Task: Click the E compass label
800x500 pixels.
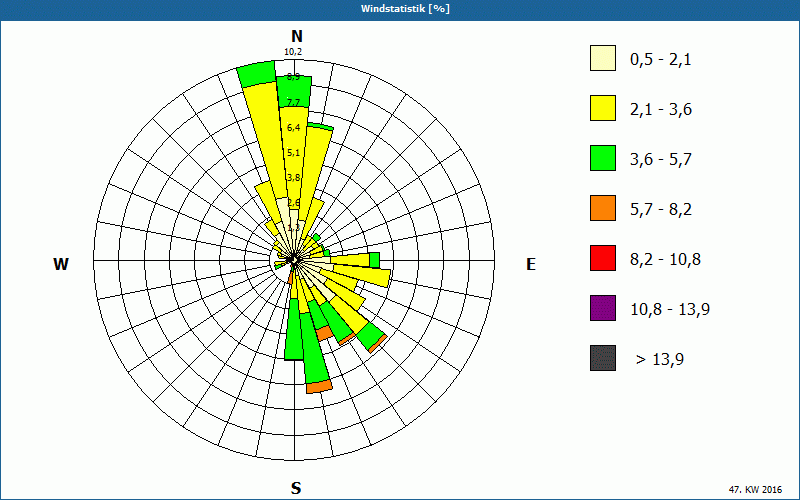Action: 531,264
